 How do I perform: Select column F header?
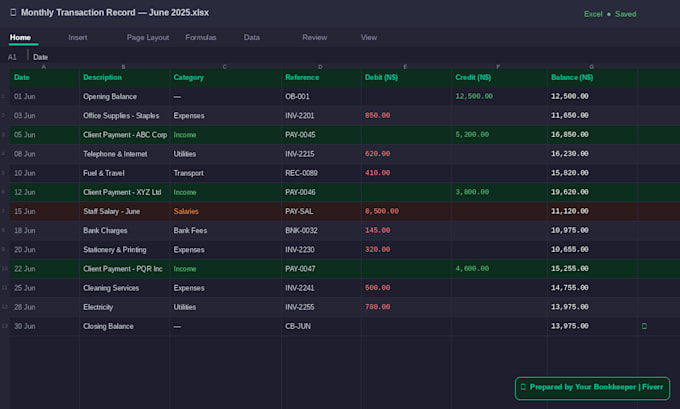498,66
